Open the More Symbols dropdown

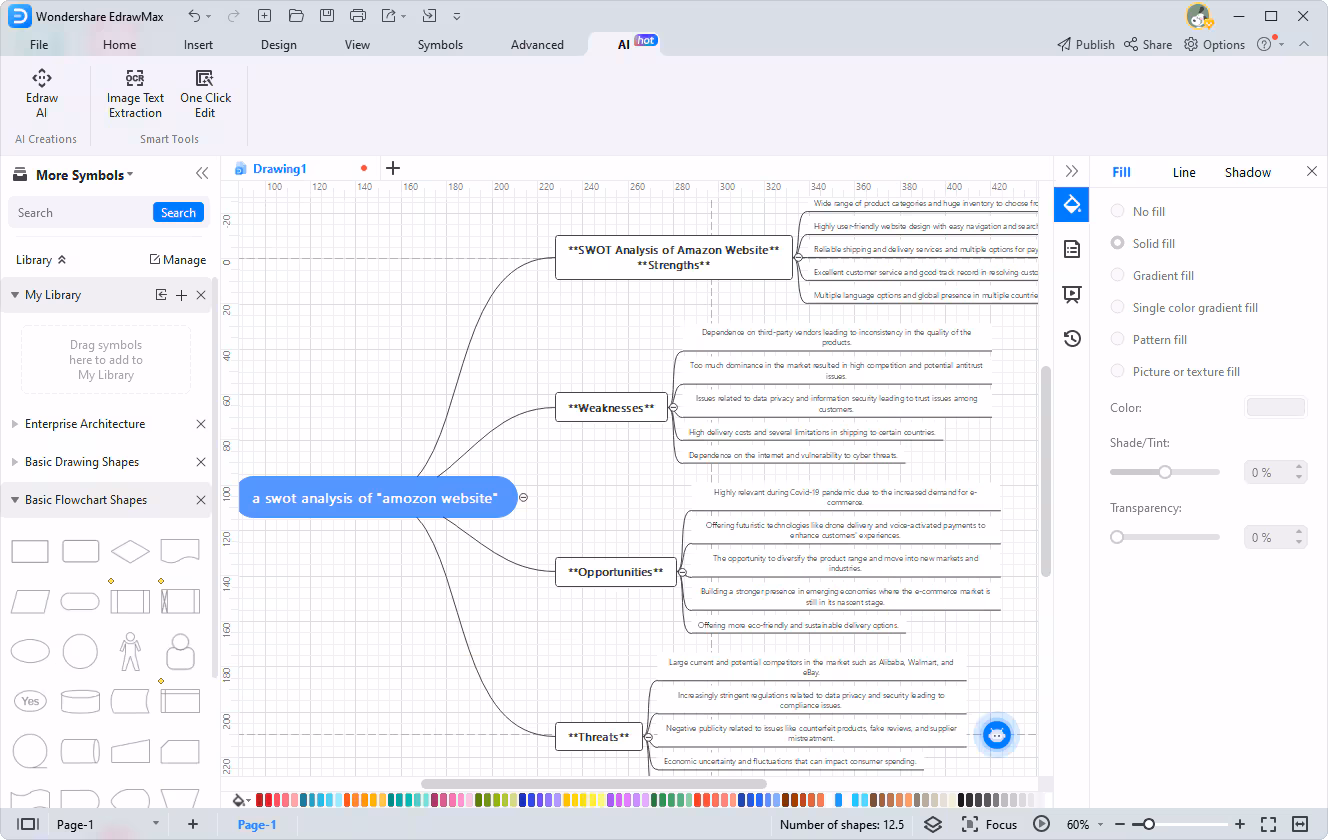84,175
